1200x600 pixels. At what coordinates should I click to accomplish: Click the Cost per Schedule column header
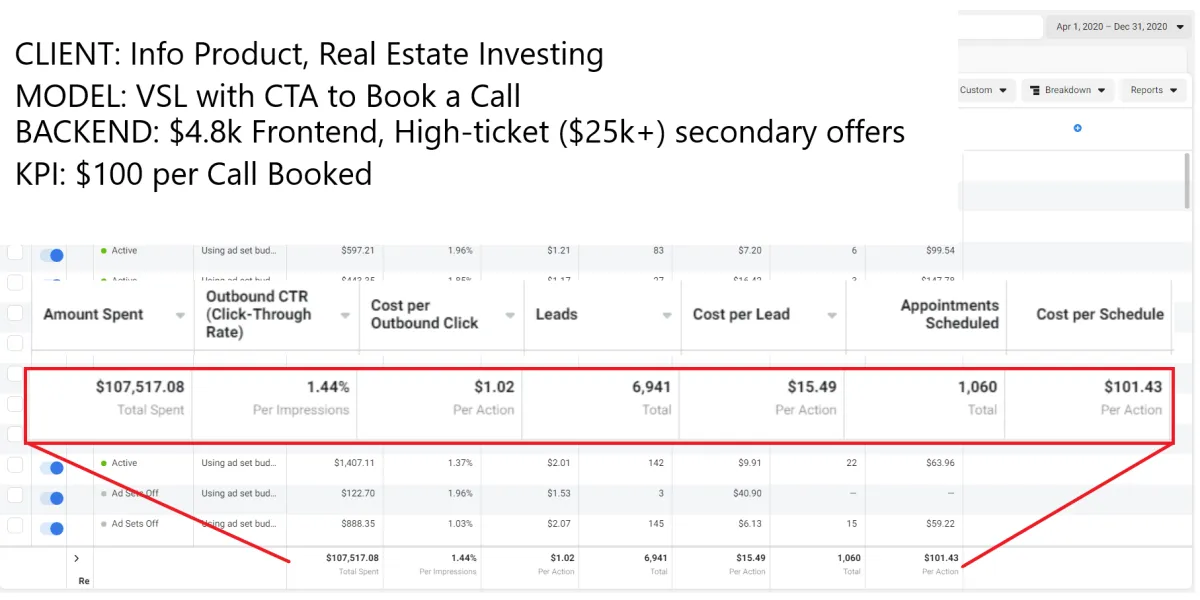1099,314
